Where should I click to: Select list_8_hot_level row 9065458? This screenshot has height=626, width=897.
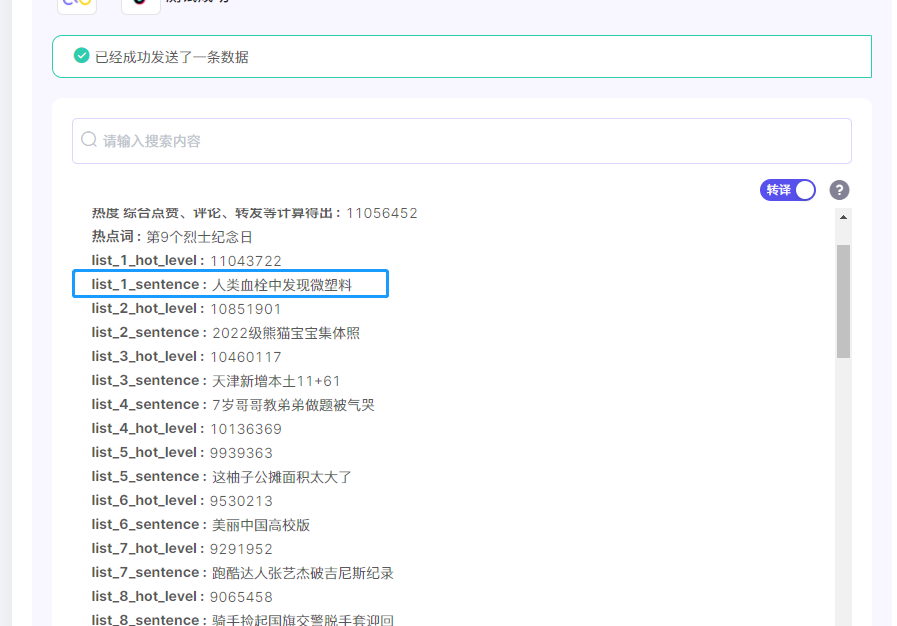click(x=182, y=597)
